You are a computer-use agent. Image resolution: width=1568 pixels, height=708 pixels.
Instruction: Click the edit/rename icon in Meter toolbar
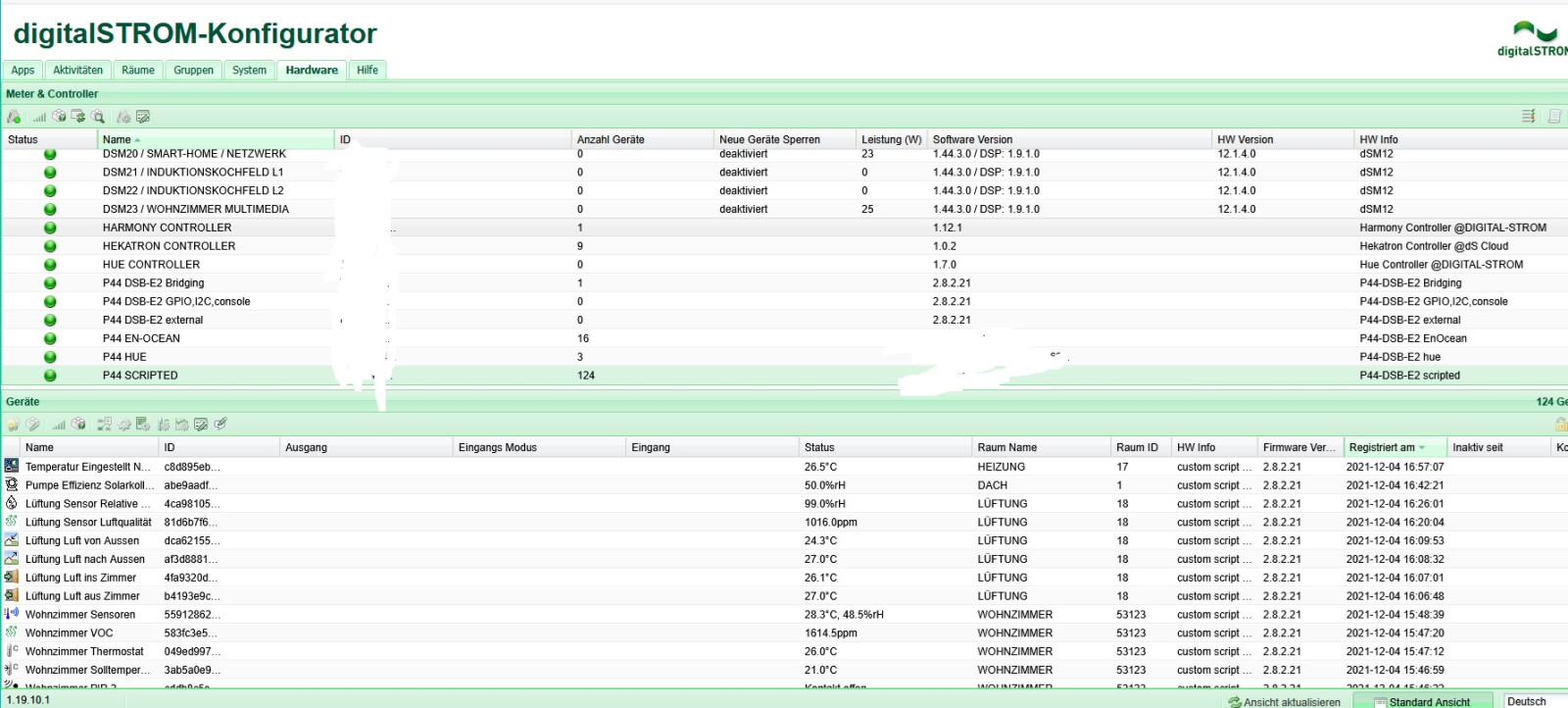pyautogui.click(x=143, y=117)
